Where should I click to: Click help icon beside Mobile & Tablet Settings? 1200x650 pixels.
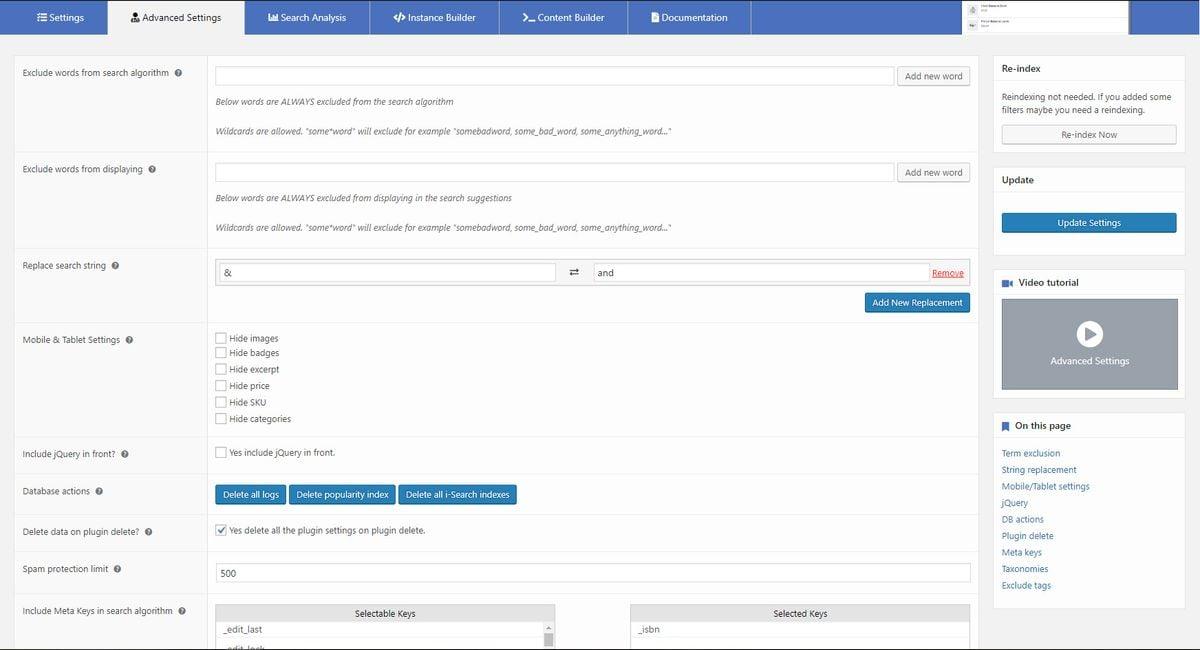click(129, 340)
